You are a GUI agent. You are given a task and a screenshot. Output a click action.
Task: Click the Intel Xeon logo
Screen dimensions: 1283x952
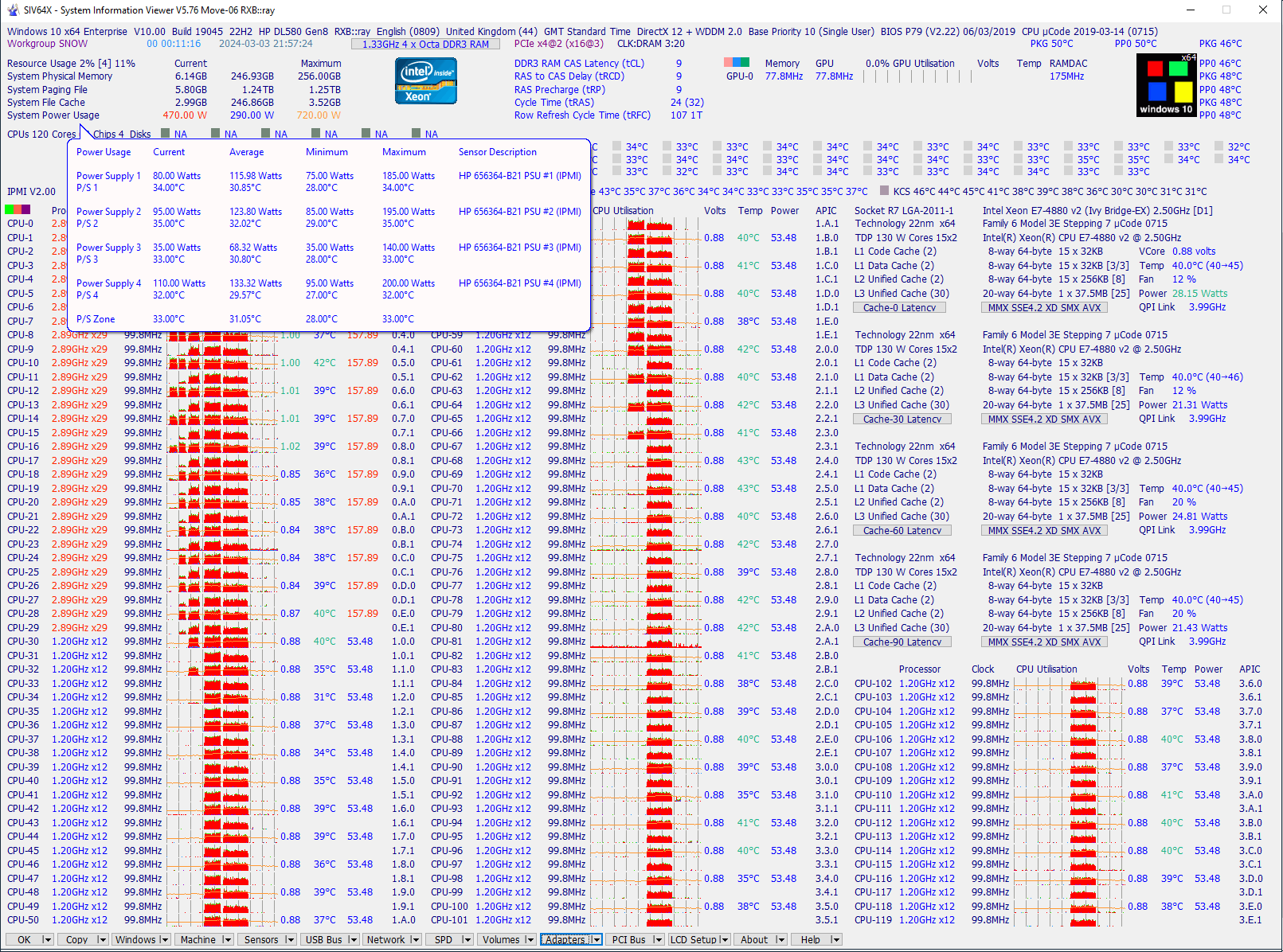pos(426,82)
